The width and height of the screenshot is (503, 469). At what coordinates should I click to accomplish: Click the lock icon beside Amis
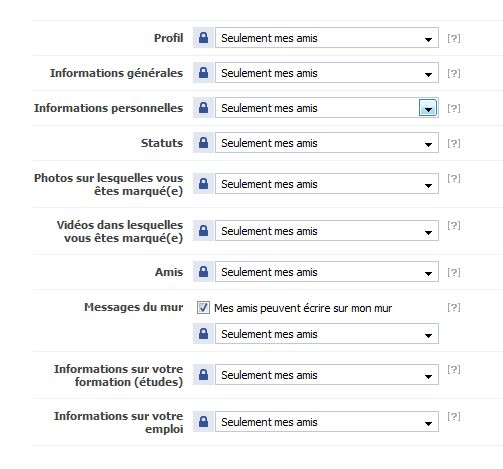[203, 272]
